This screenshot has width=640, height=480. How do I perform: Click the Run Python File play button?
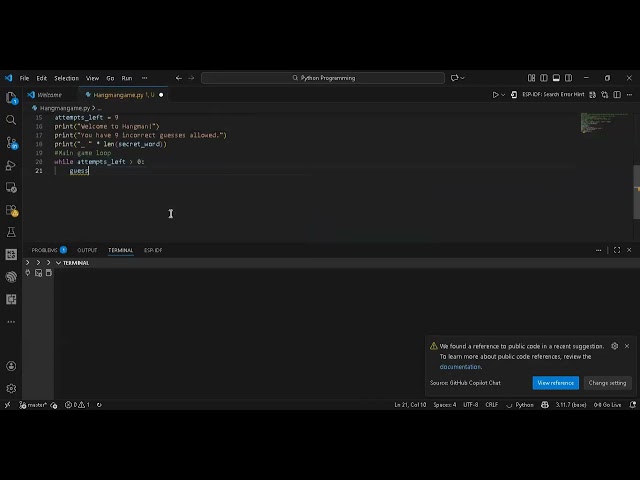point(495,95)
